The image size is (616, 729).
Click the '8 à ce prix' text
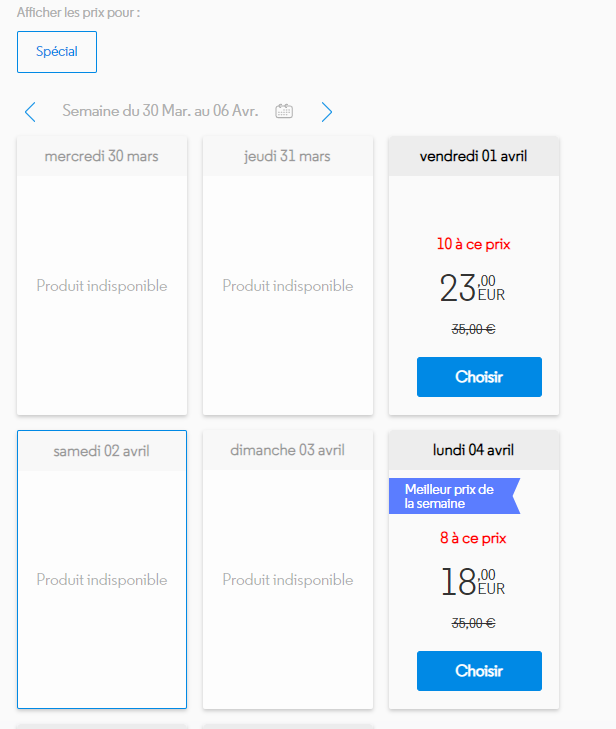[474, 538]
